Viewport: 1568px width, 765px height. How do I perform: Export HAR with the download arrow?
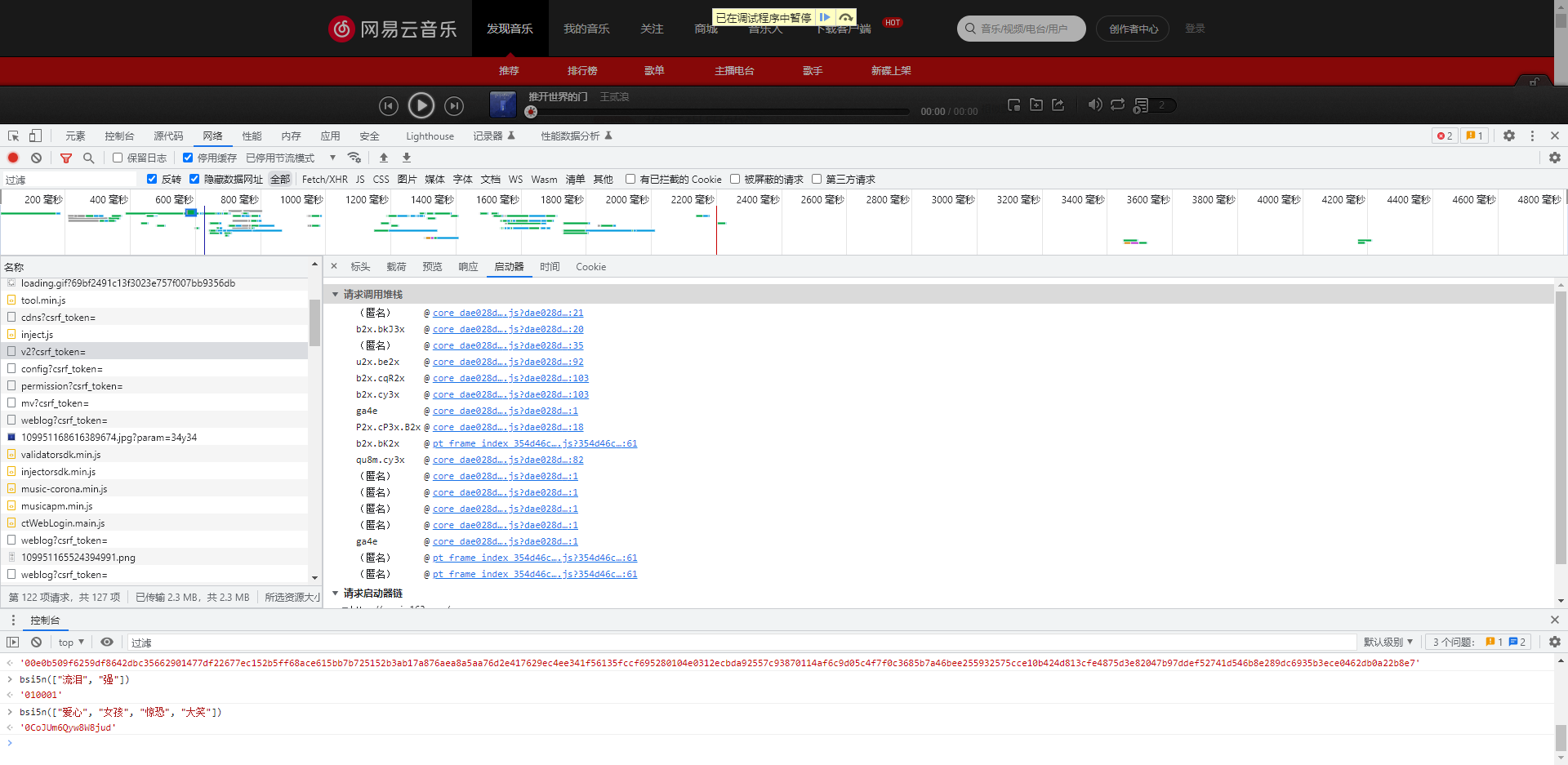[407, 158]
